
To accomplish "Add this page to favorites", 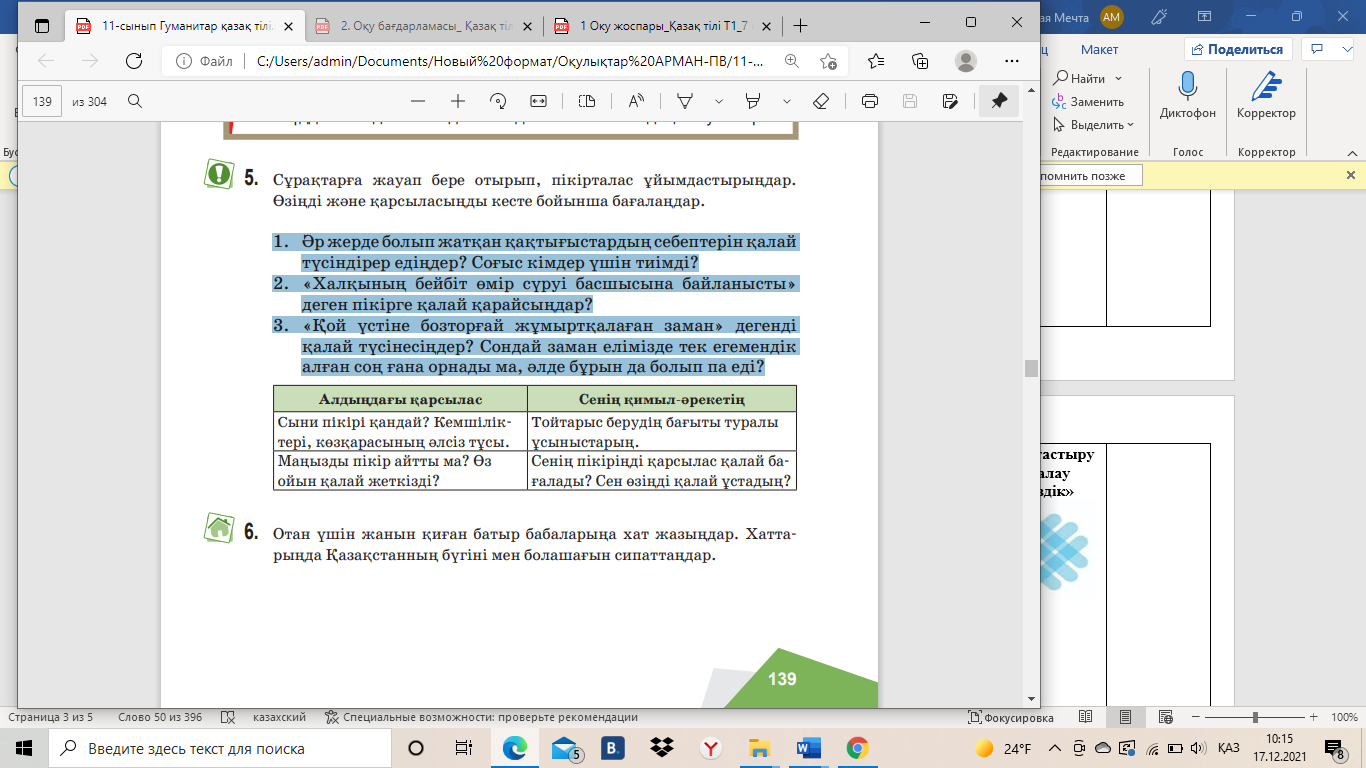I will click(828, 61).
